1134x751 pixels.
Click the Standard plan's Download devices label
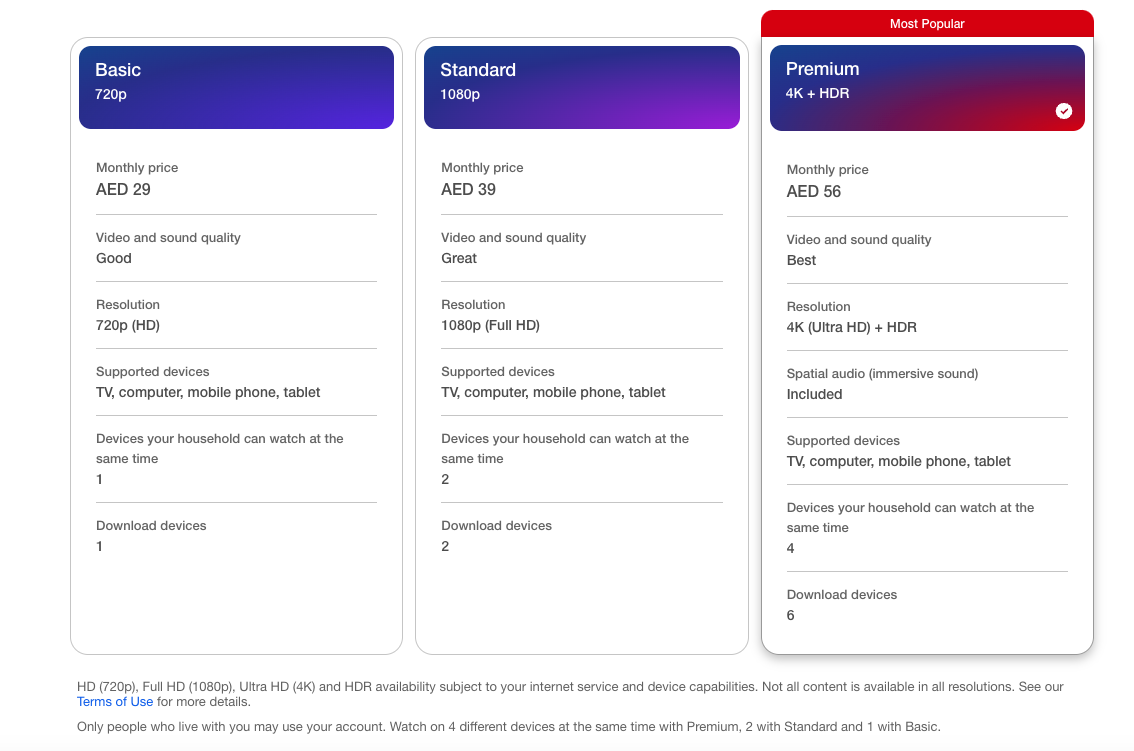tap(496, 526)
